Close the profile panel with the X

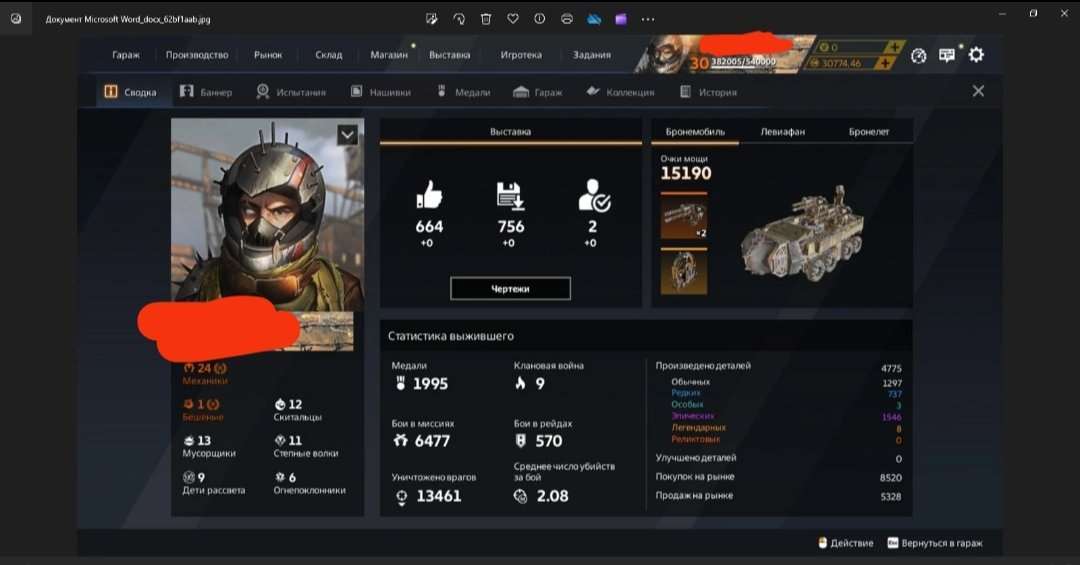(x=978, y=91)
